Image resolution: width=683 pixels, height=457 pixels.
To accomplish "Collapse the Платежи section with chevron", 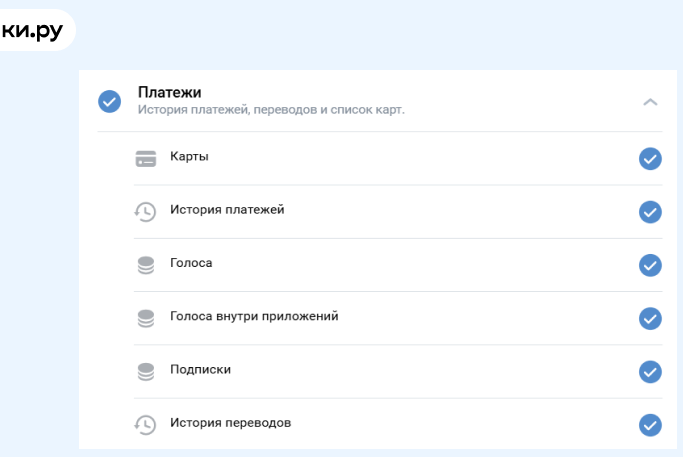I will [650, 102].
